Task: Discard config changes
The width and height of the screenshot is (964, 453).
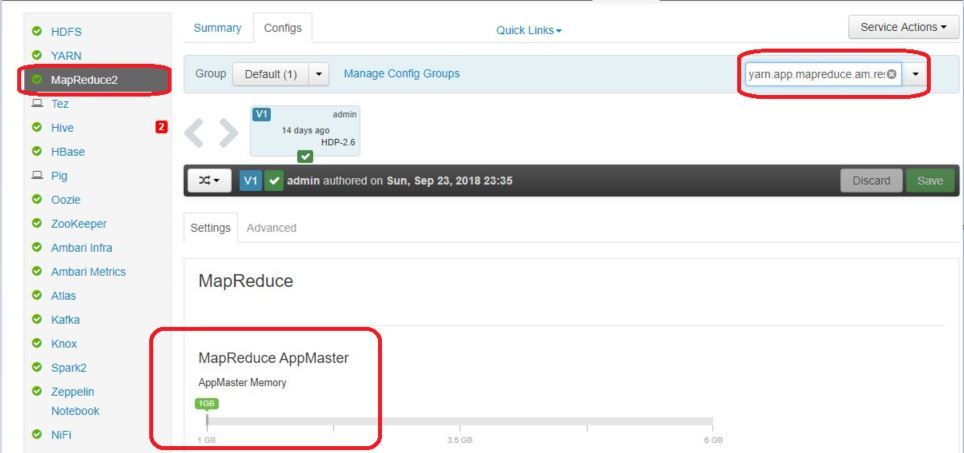Action: pos(871,181)
